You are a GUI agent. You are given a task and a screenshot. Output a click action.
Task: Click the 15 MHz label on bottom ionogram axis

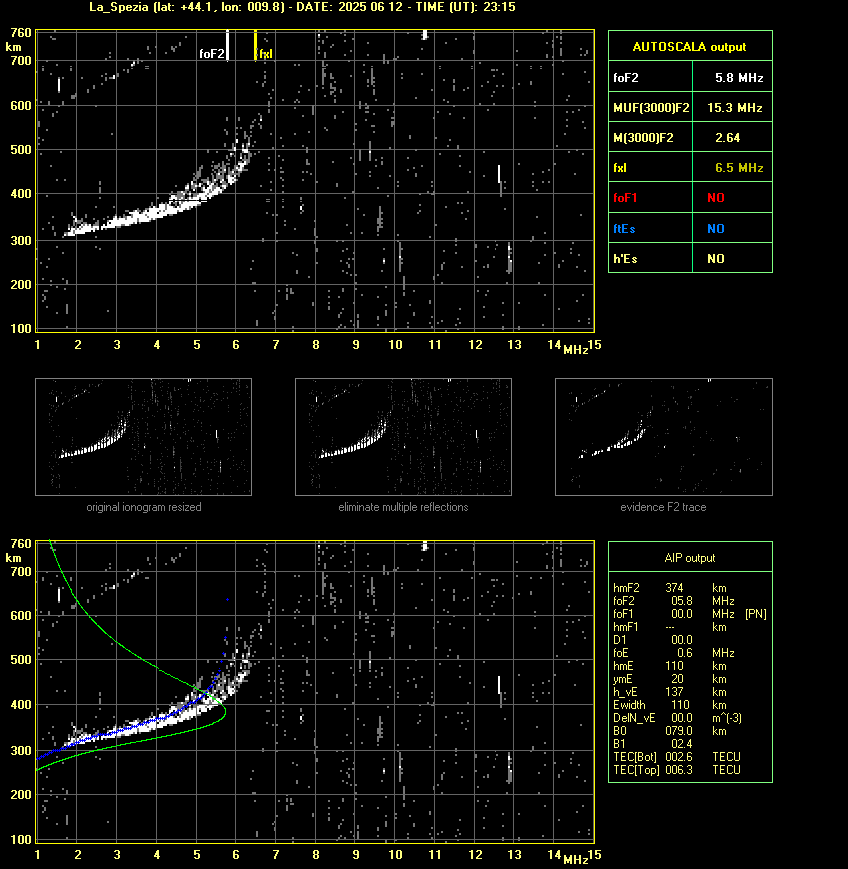(594, 855)
